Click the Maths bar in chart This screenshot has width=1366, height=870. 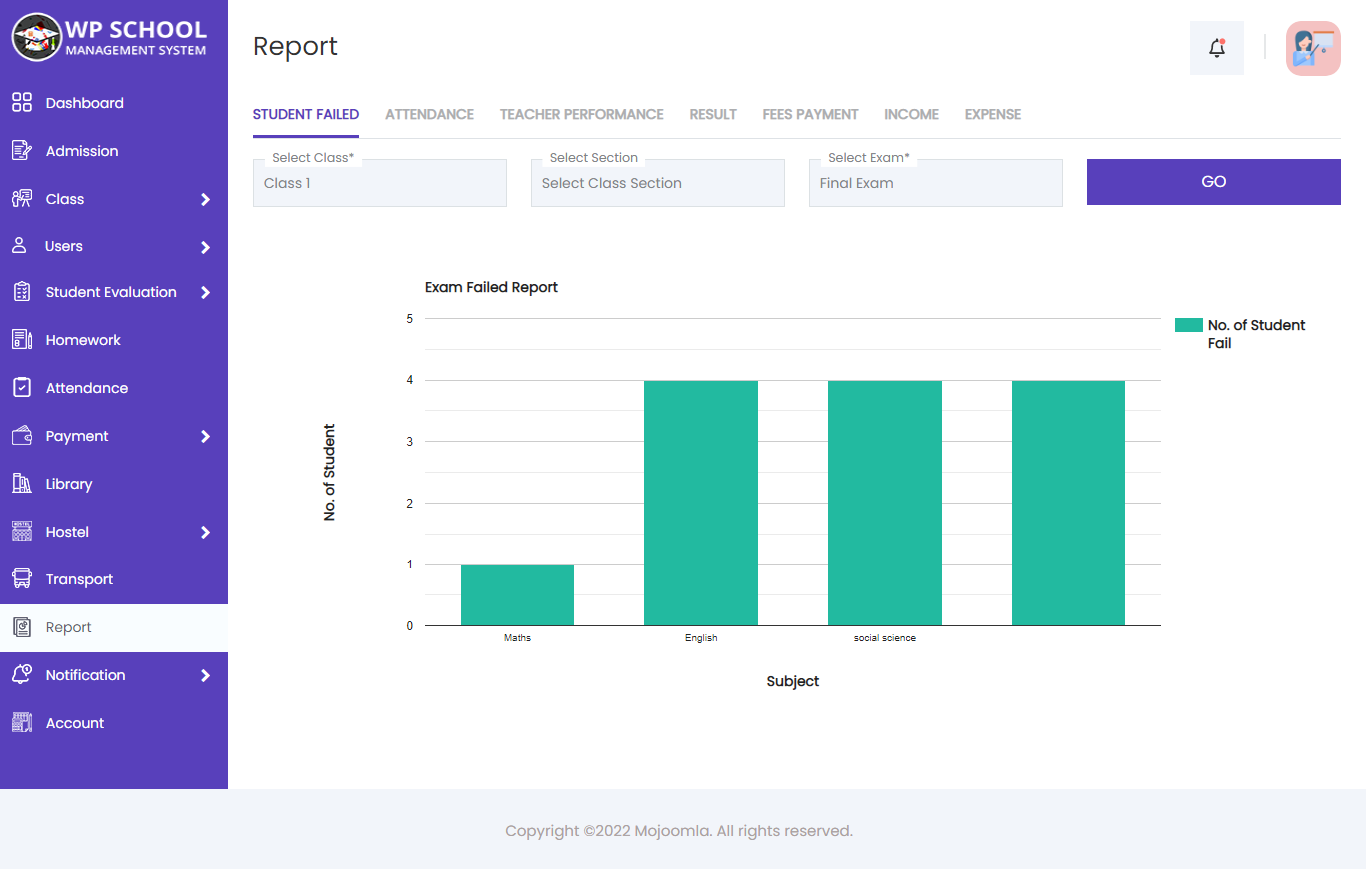[x=517, y=595]
